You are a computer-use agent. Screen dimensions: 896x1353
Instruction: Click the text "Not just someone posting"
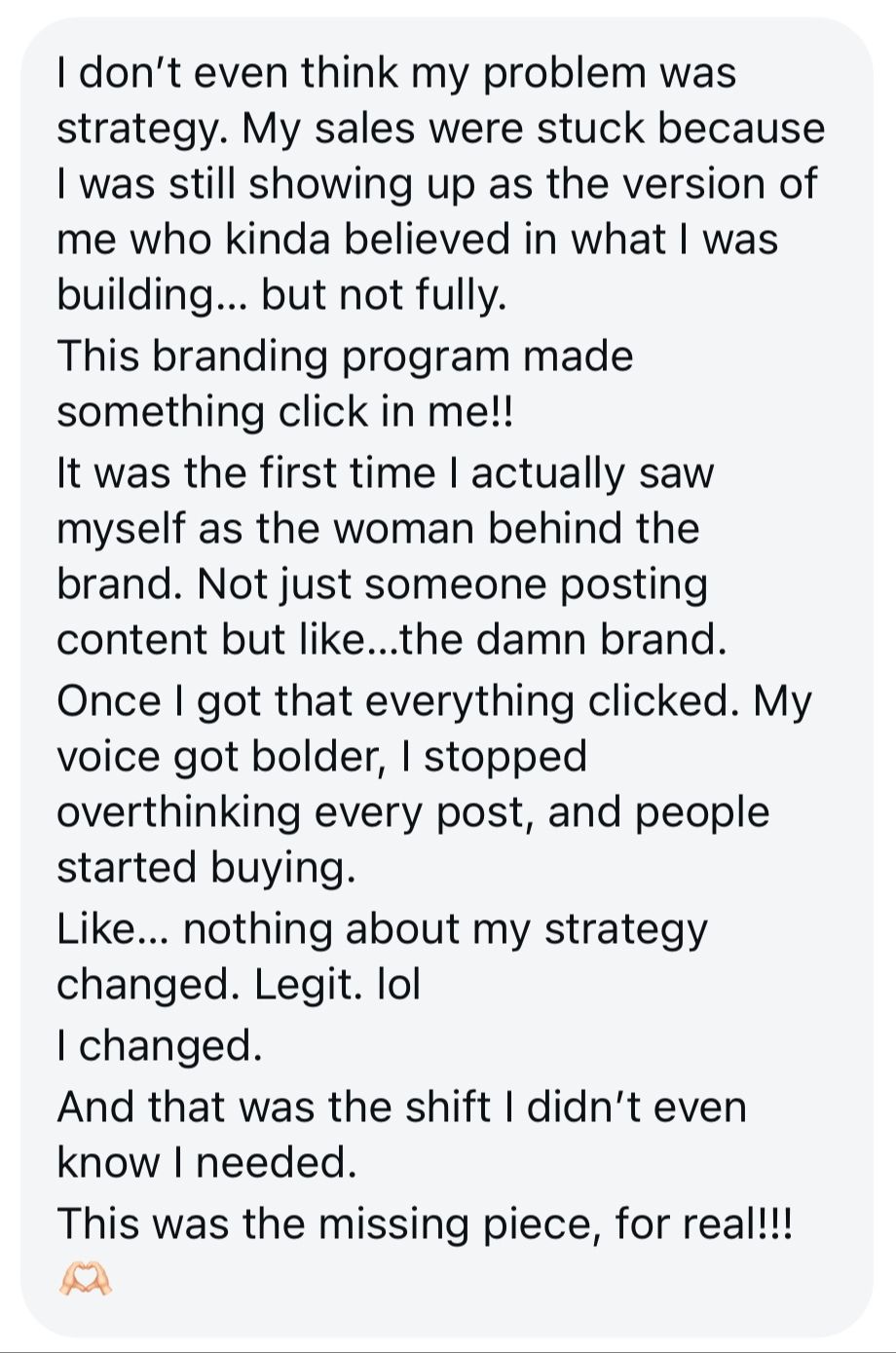click(452, 583)
